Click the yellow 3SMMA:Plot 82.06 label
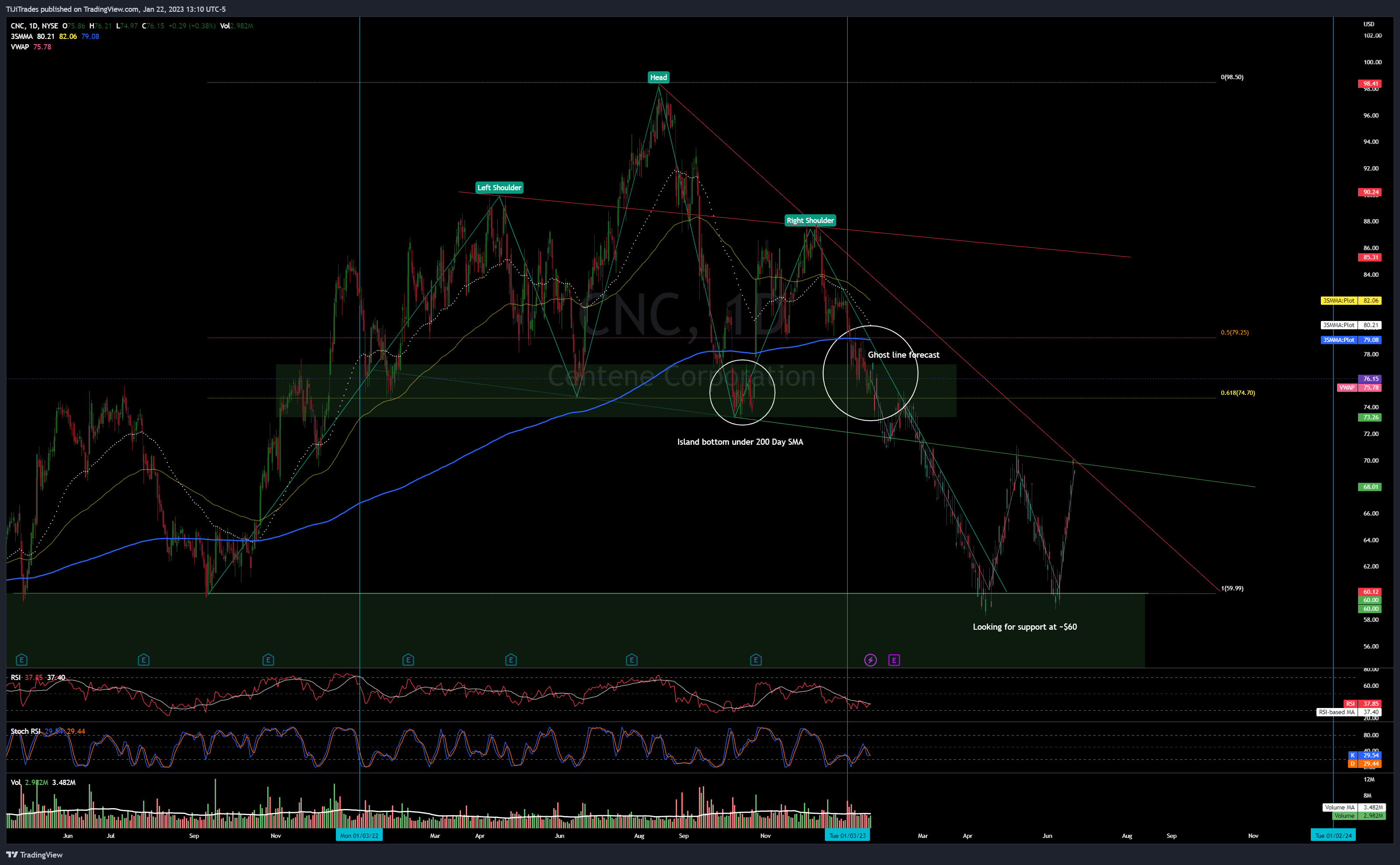Viewport: 1400px width, 865px height. click(x=1351, y=301)
